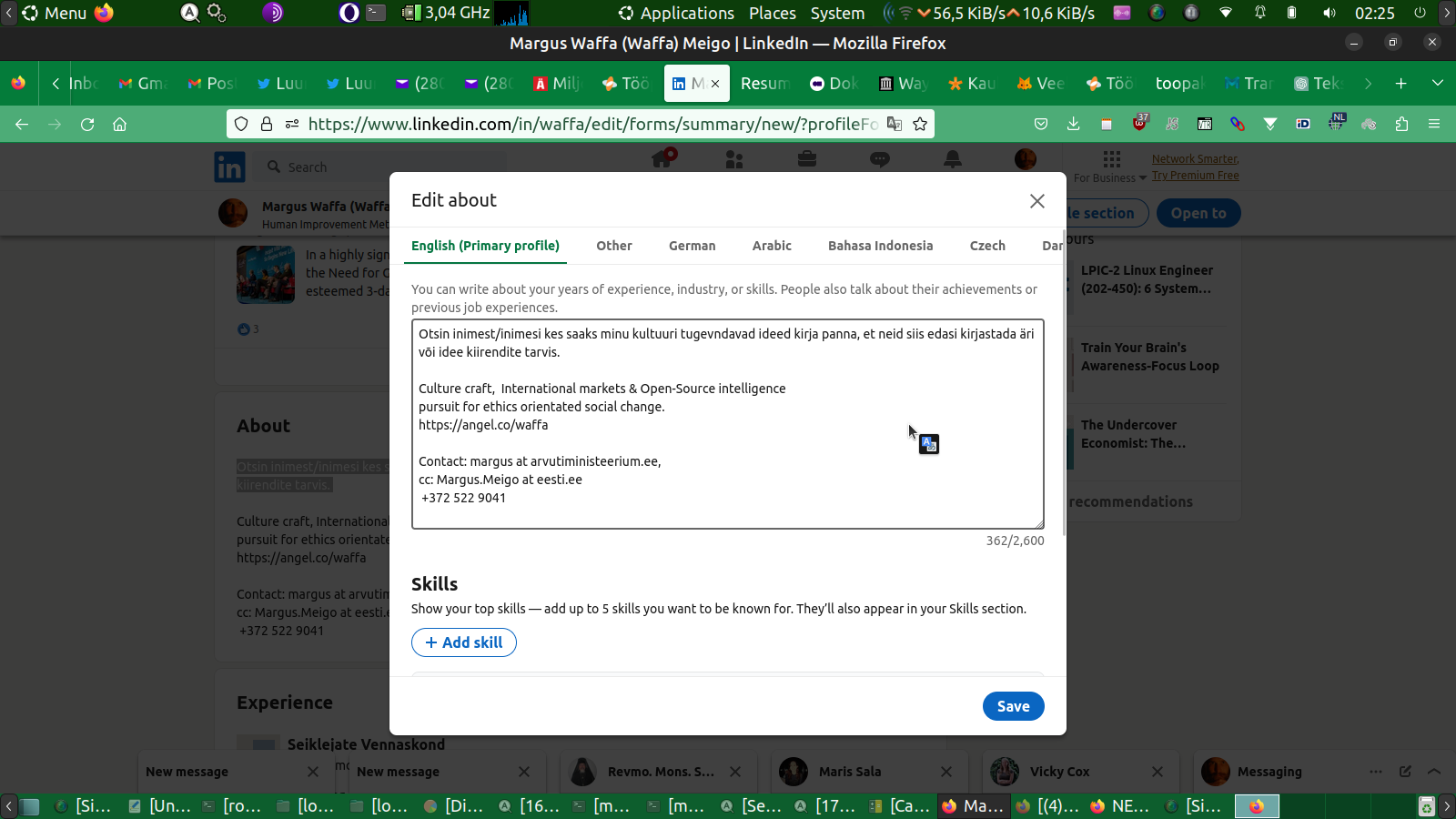Add a new skill

coord(464,642)
